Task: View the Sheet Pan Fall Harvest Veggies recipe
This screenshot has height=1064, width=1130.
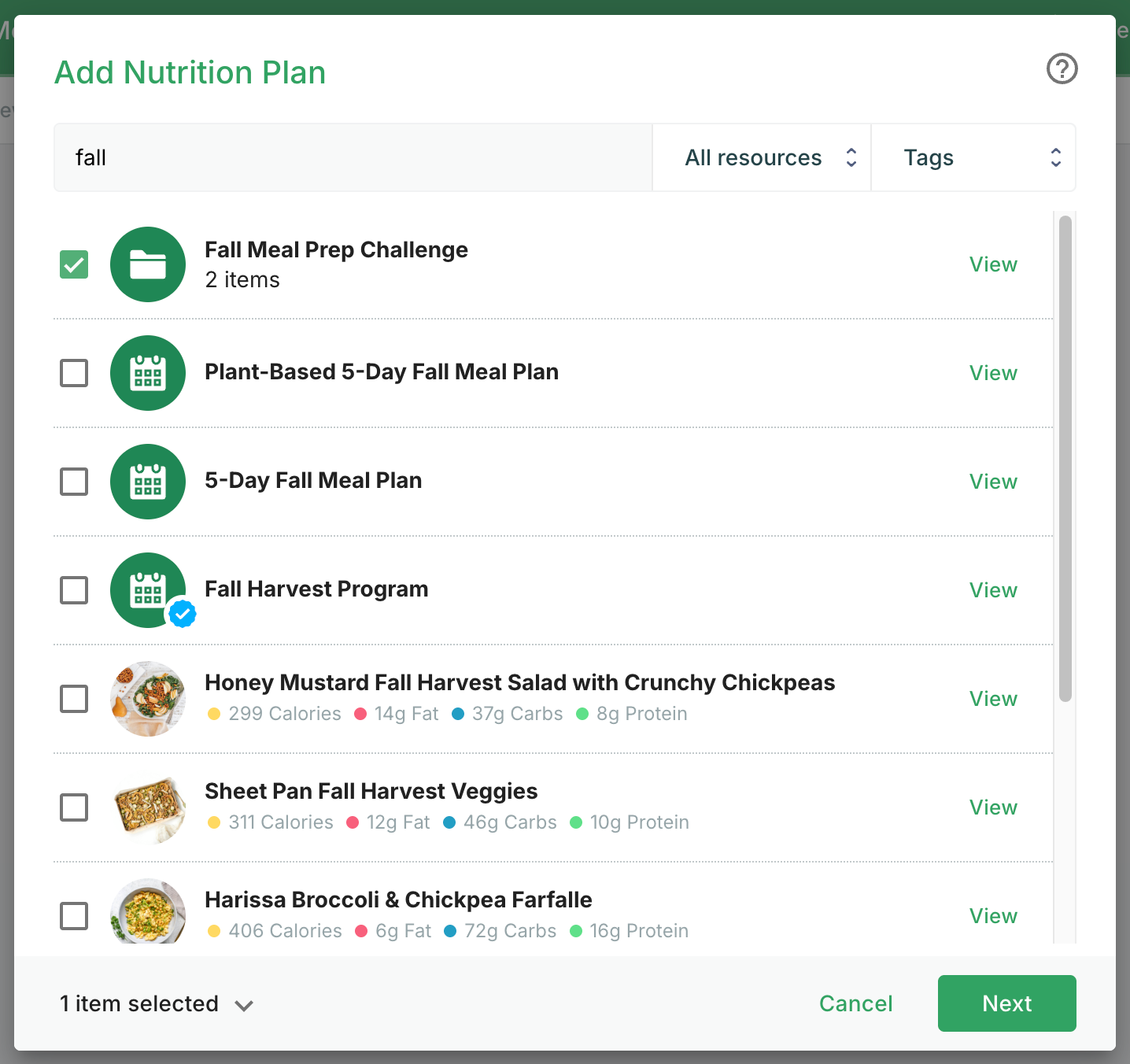Action: (x=993, y=807)
